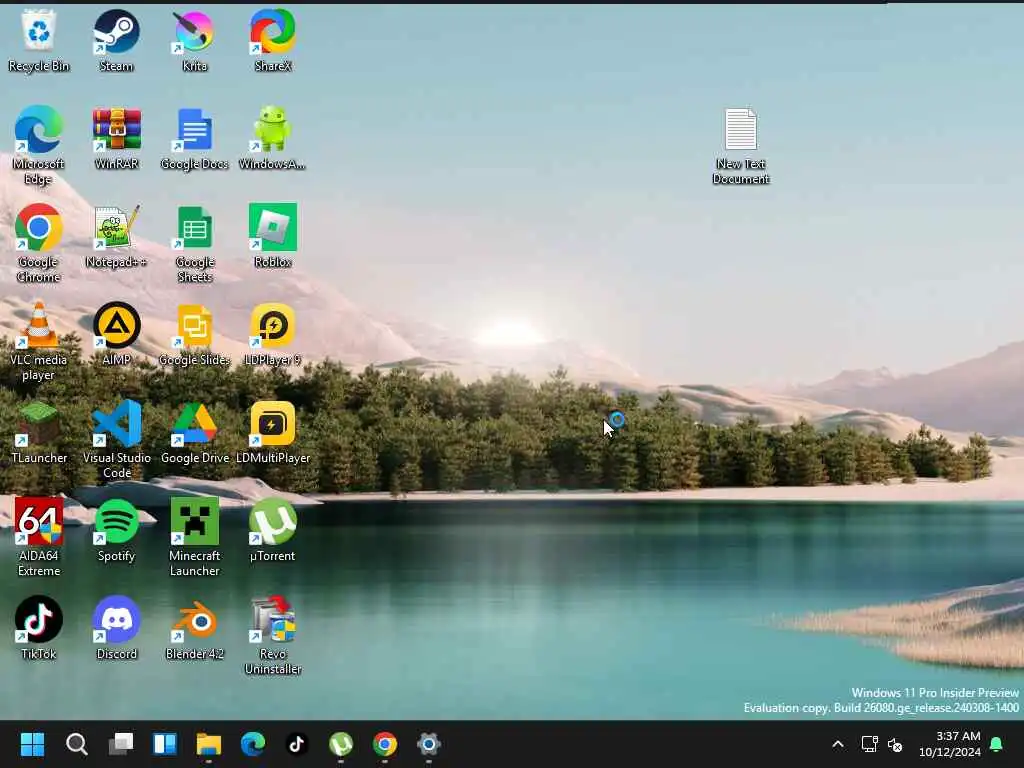This screenshot has height=768, width=1024.
Task: Select the Spotify desktop shortcut
Action: coord(116,530)
